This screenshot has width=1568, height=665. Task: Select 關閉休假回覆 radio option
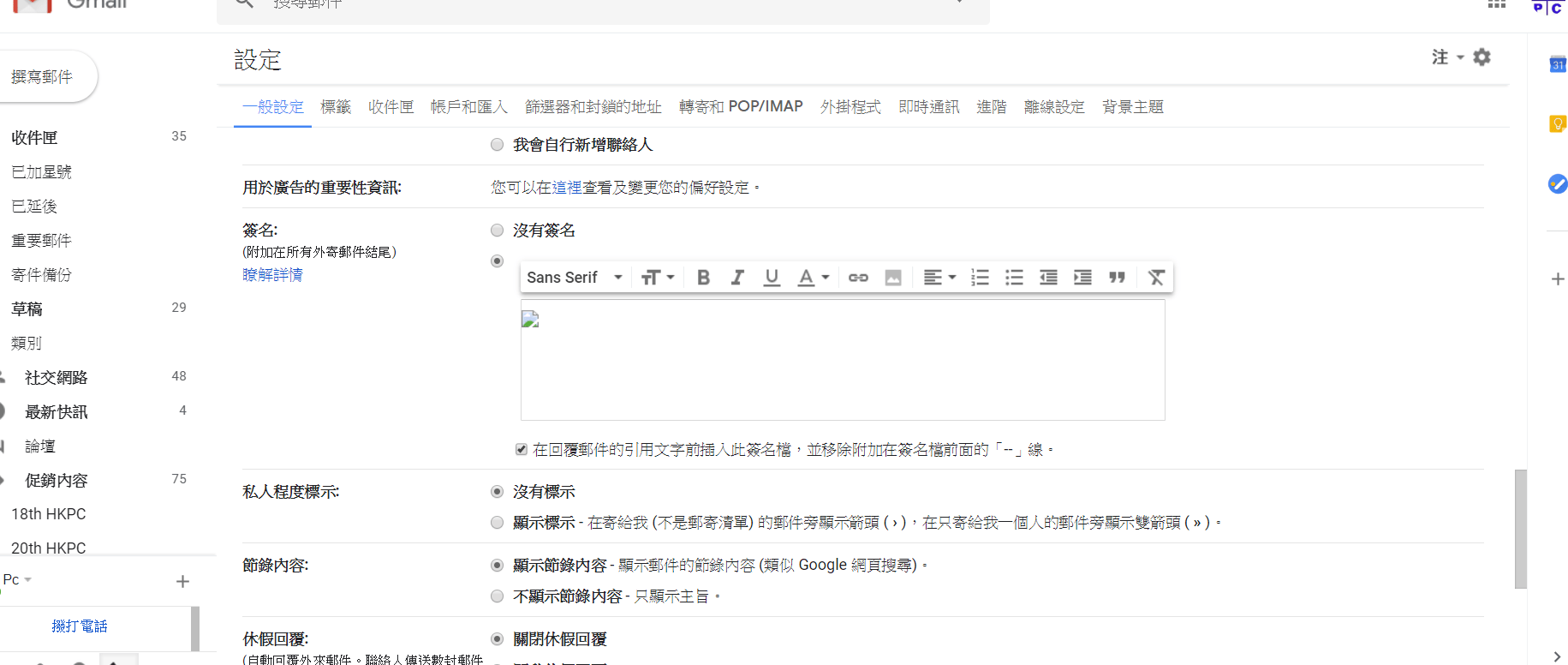[x=497, y=639]
